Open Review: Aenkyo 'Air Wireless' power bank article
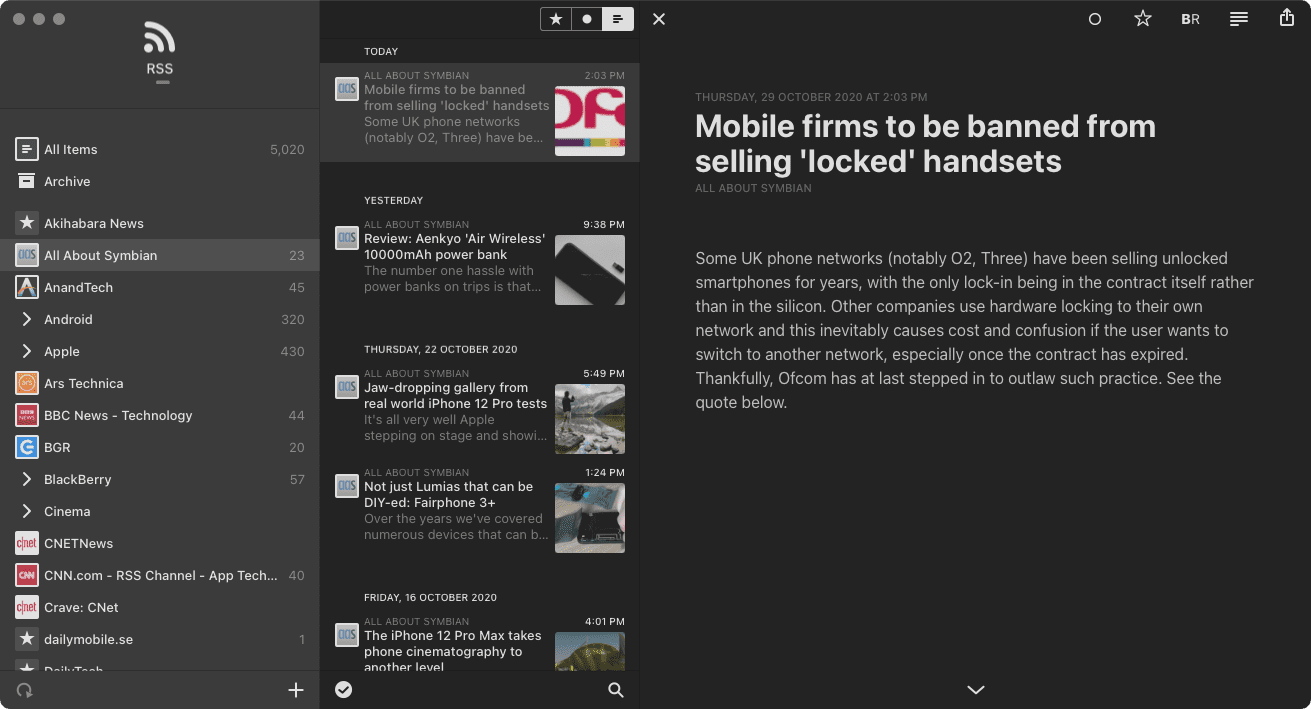This screenshot has width=1311, height=709. [x=480, y=262]
